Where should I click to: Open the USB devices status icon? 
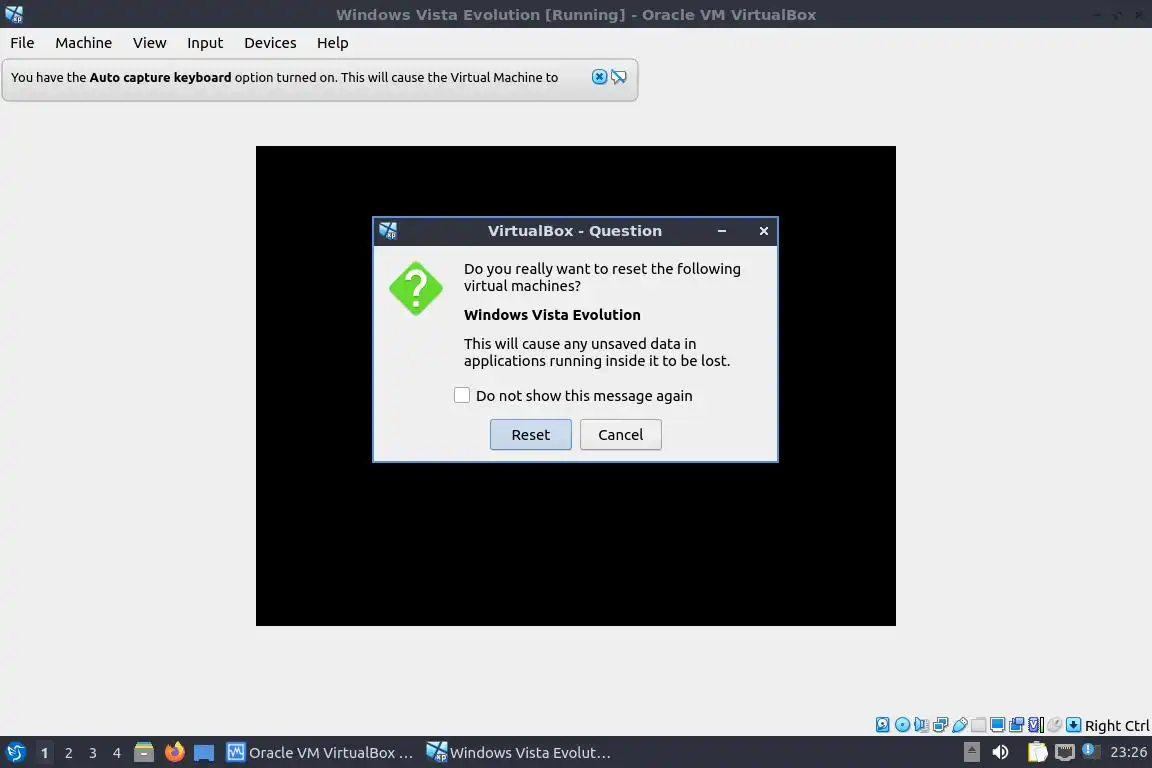pos(960,725)
